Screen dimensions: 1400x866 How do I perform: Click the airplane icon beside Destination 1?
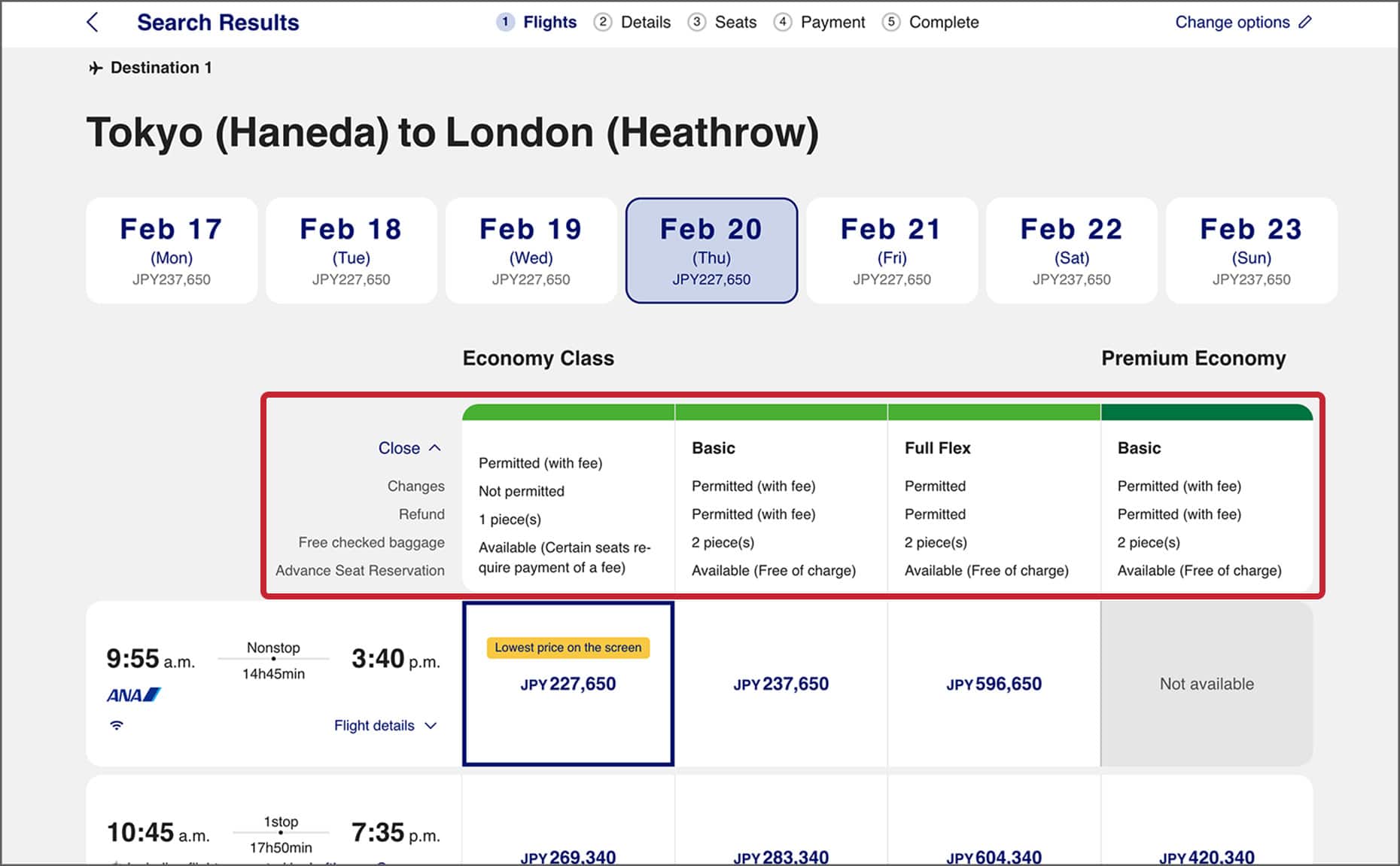96,69
